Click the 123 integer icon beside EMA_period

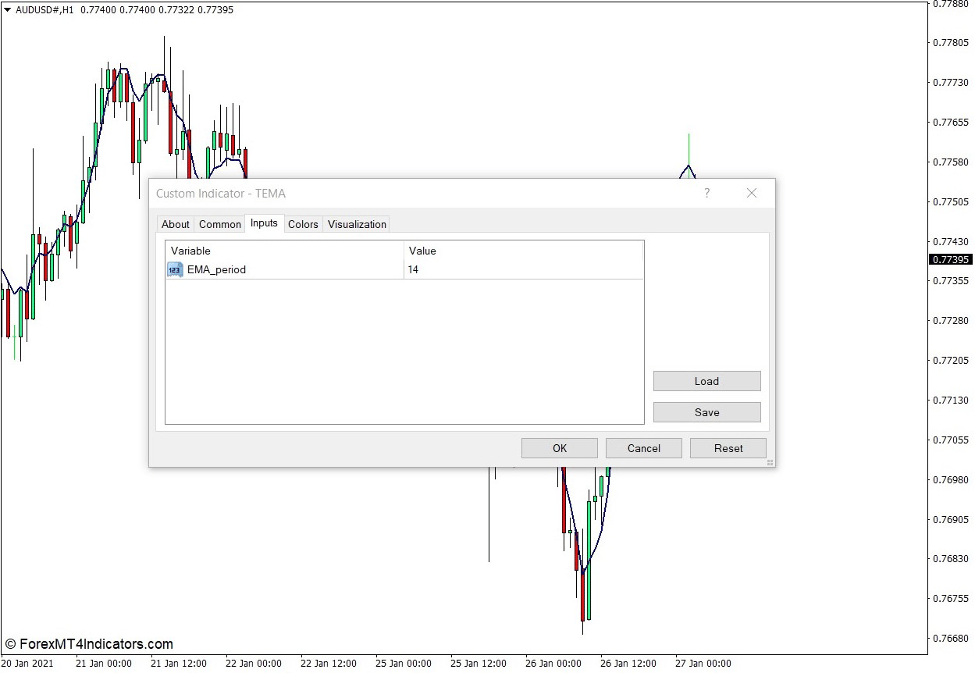click(173, 269)
